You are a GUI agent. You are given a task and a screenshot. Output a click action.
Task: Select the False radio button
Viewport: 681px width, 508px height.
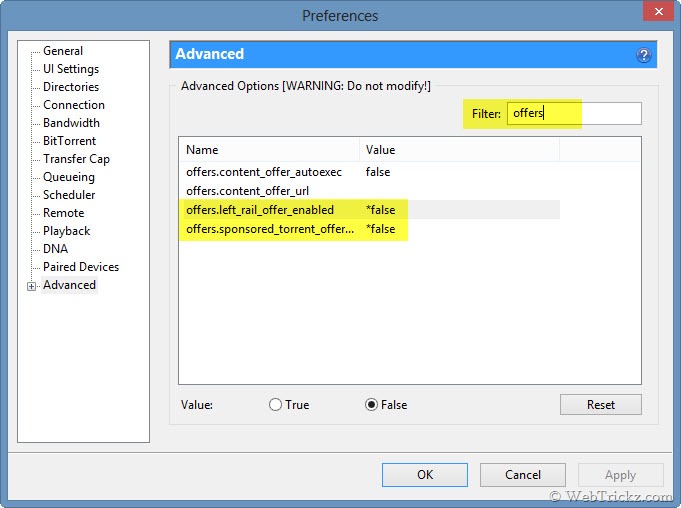pos(371,405)
